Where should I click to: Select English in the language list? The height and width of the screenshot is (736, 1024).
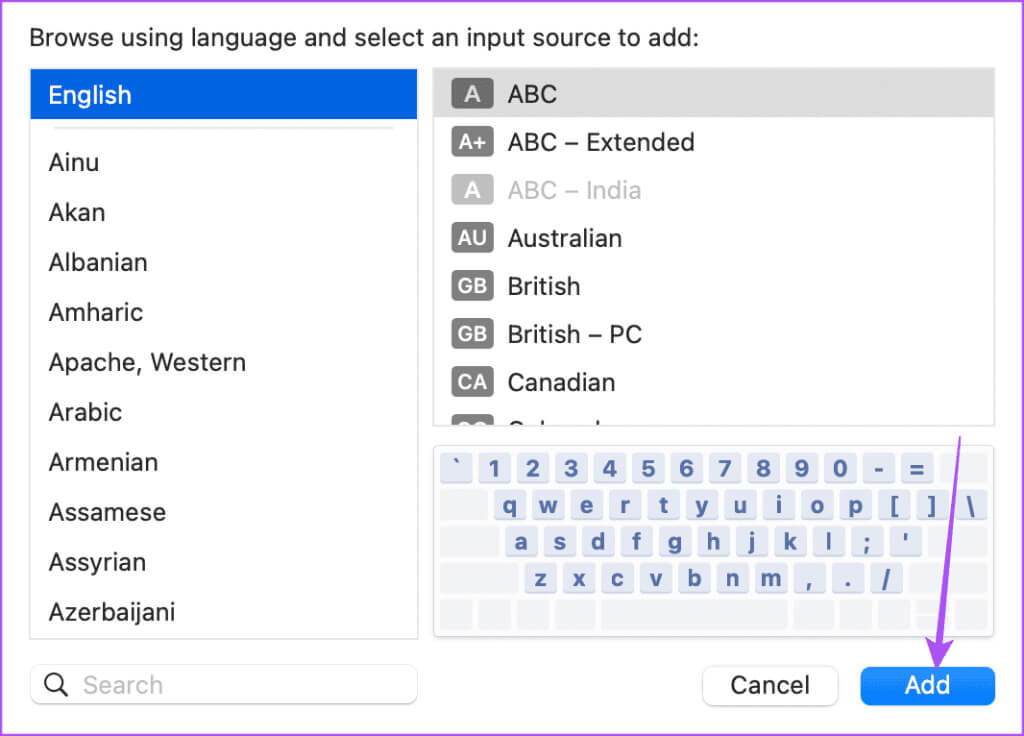(223, 95)
